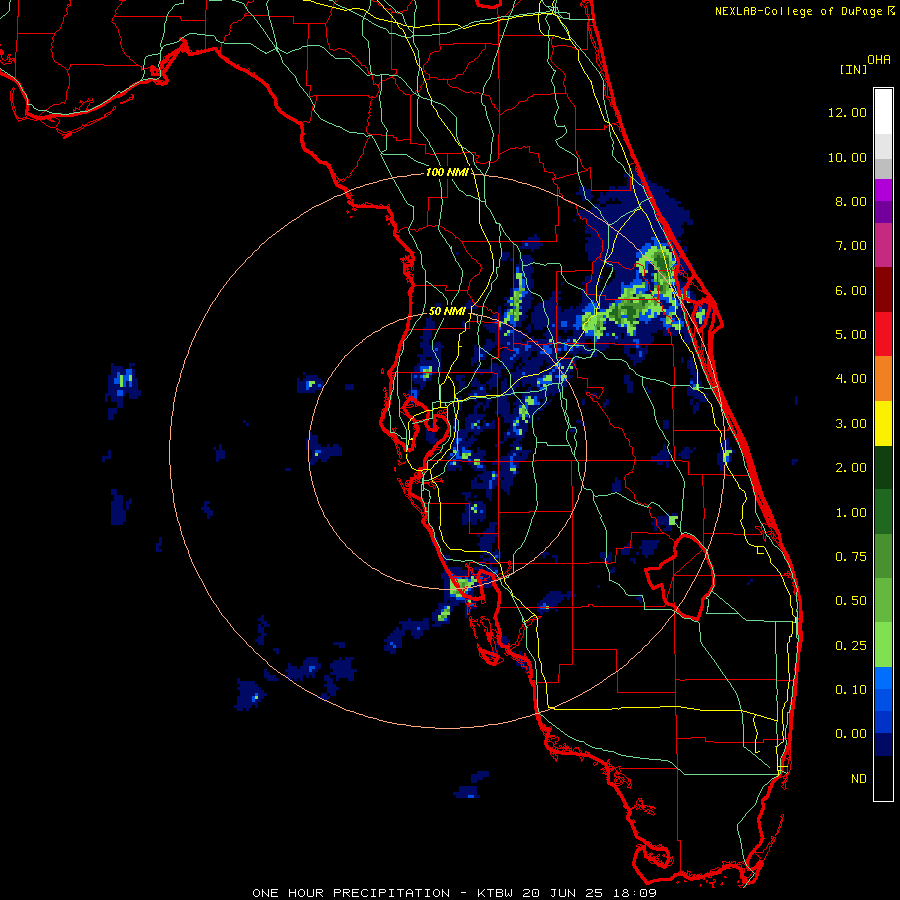This screenshot has height=900, width=900.
Task: Pick the magenta swatch in the legend
Action: (x=883, y=190)
